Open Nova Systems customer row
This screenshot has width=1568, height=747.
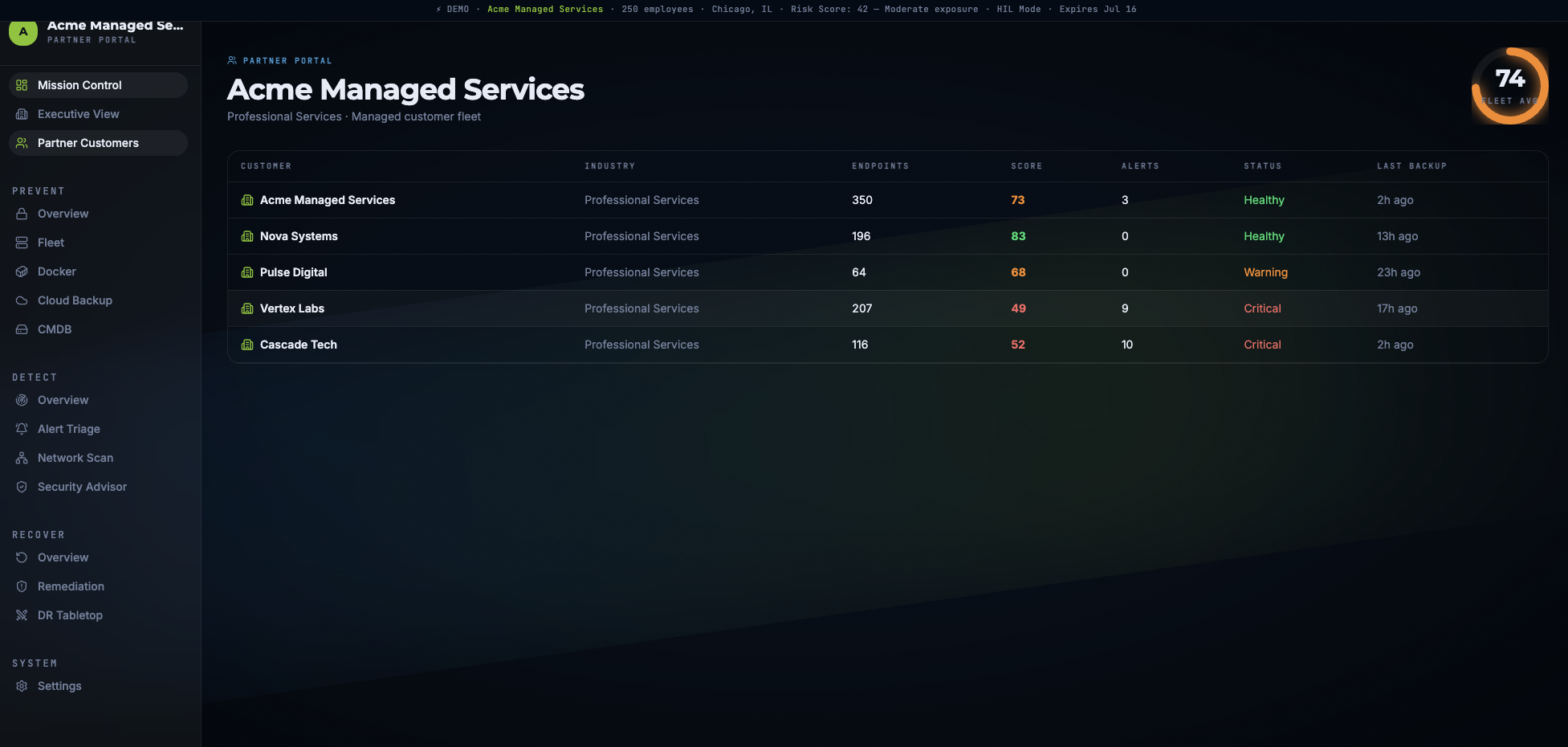[x=887, y=236]
